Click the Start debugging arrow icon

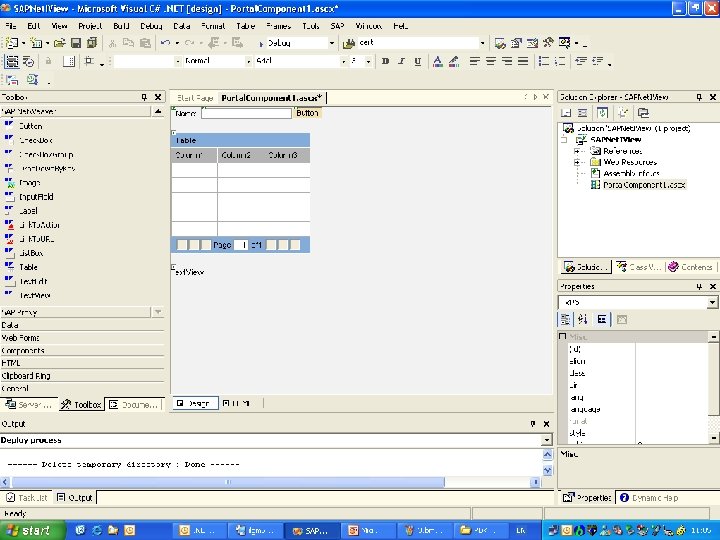(x=261, y=44)
